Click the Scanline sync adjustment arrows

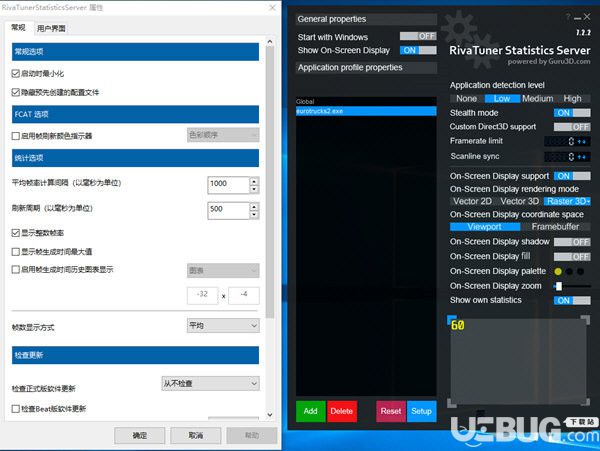point(582,157)
